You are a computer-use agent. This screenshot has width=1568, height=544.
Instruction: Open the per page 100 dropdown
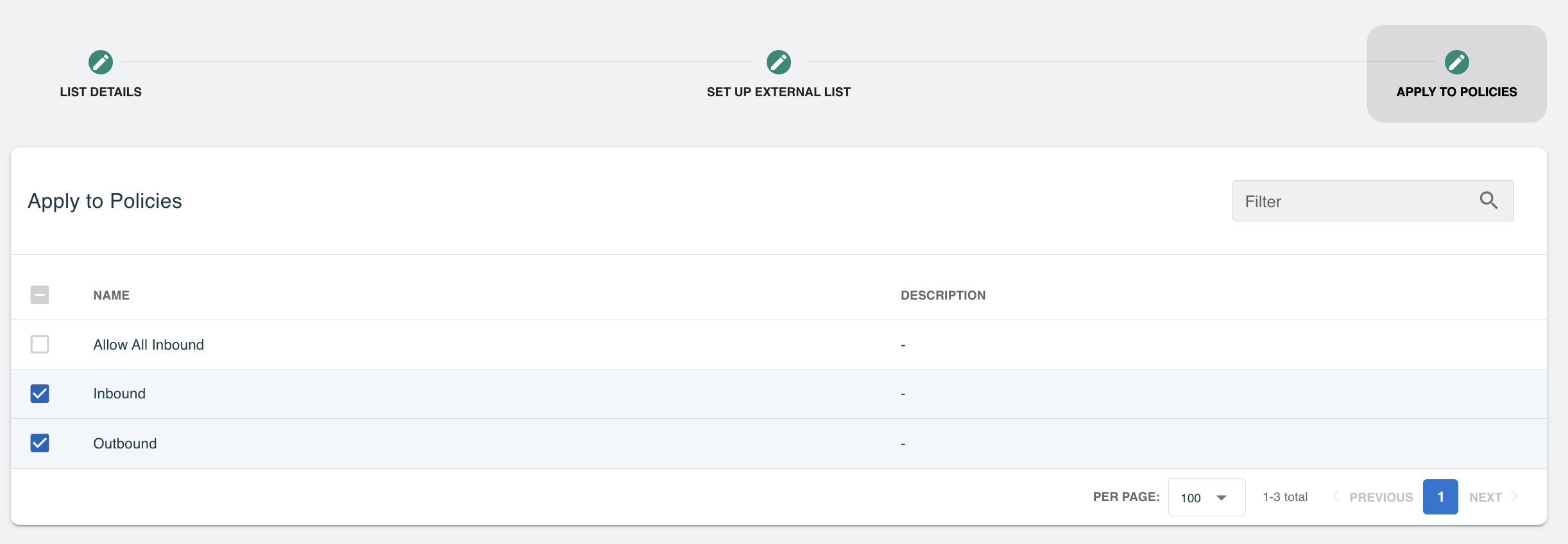pyautogui.click(x=1207, y=497)
